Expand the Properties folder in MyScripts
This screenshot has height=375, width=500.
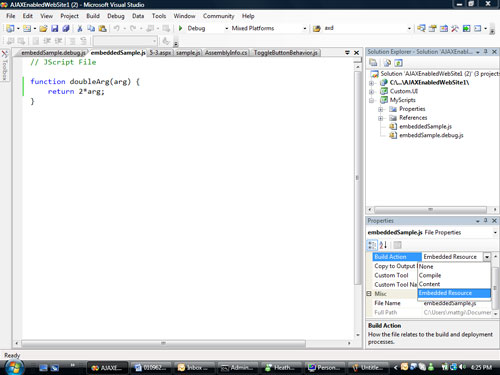pos(380,109)
